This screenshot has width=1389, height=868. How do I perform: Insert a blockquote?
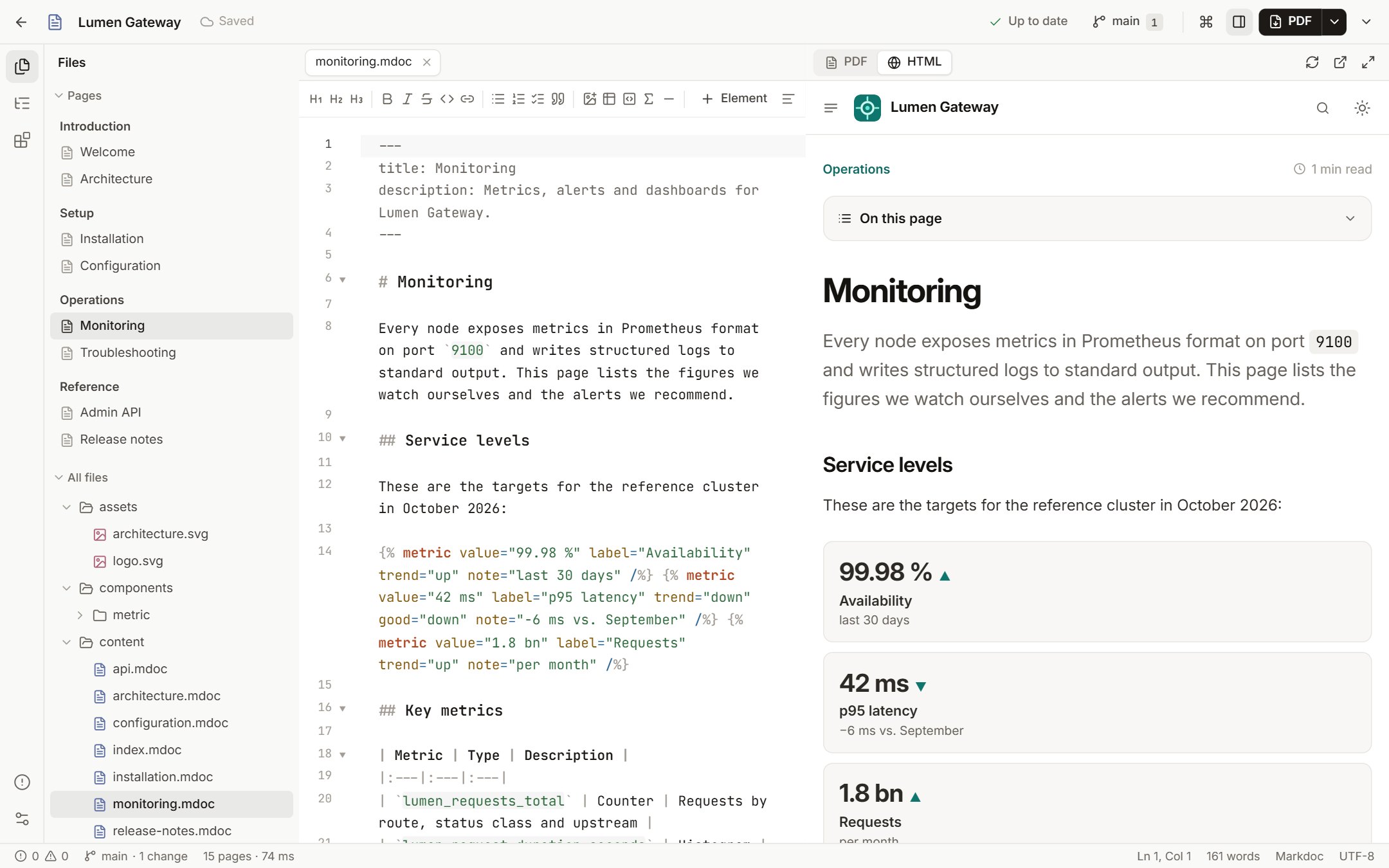pyautogui.click(x=558, y=98)
